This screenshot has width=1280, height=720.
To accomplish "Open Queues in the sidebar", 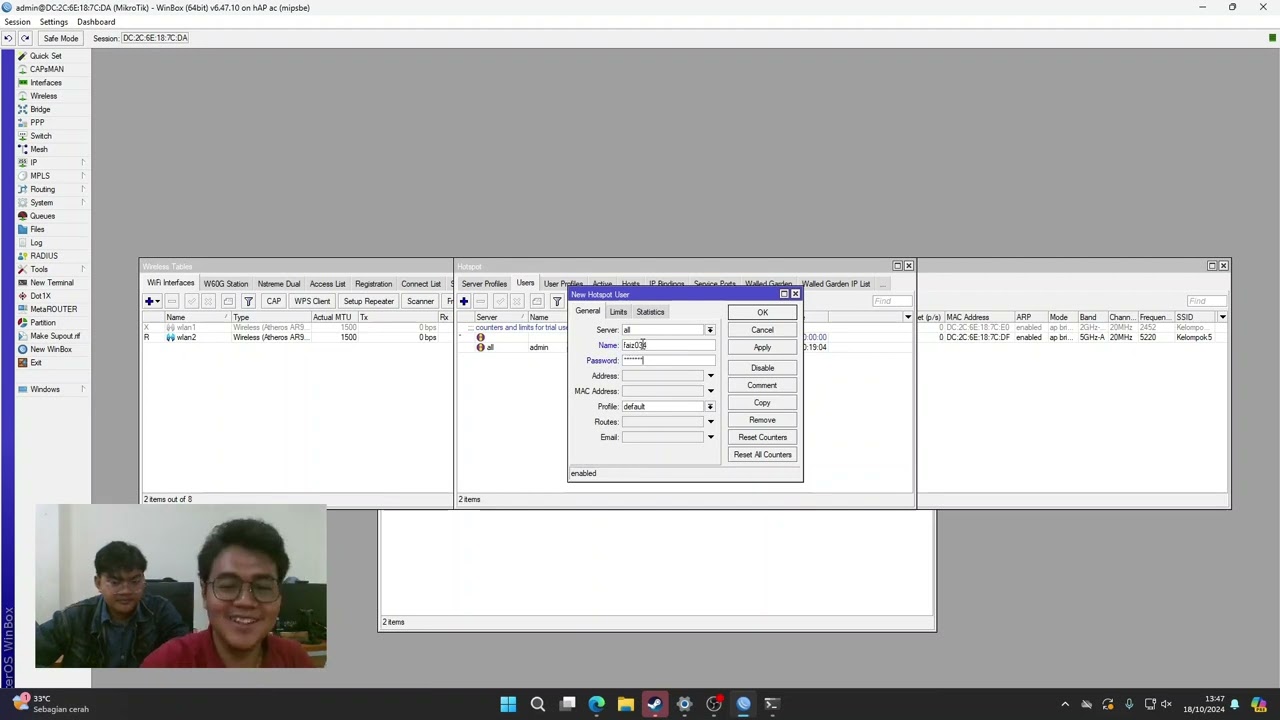I will tap(42, 216).
